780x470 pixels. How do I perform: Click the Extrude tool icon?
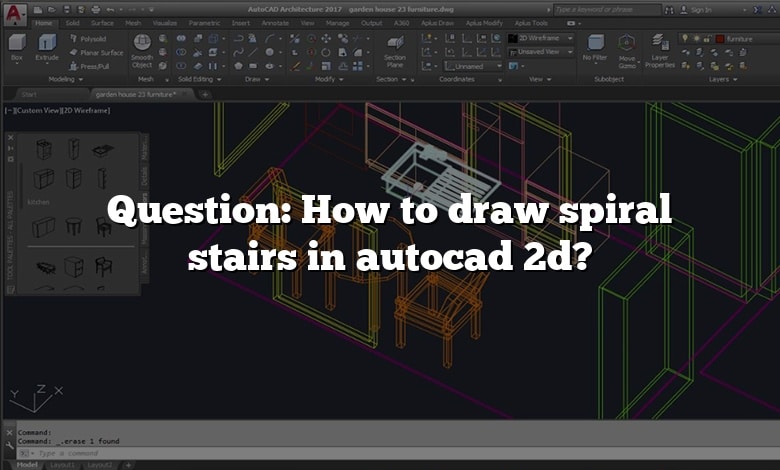pos(47,46)
